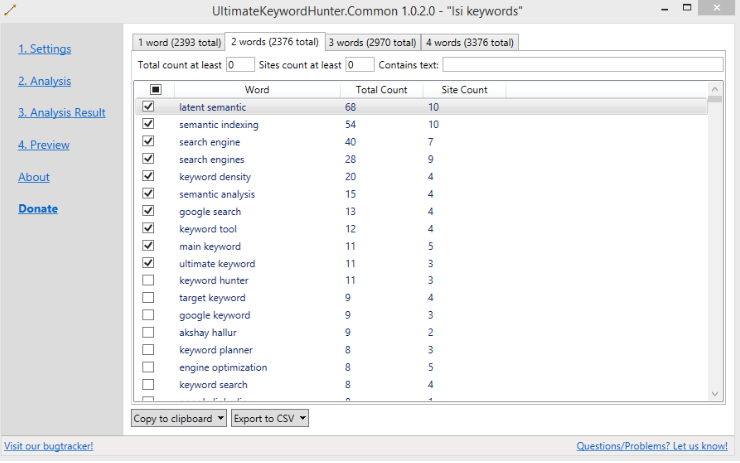Click the app icon in title bar

pyautogui.click(x=10, y=10)
